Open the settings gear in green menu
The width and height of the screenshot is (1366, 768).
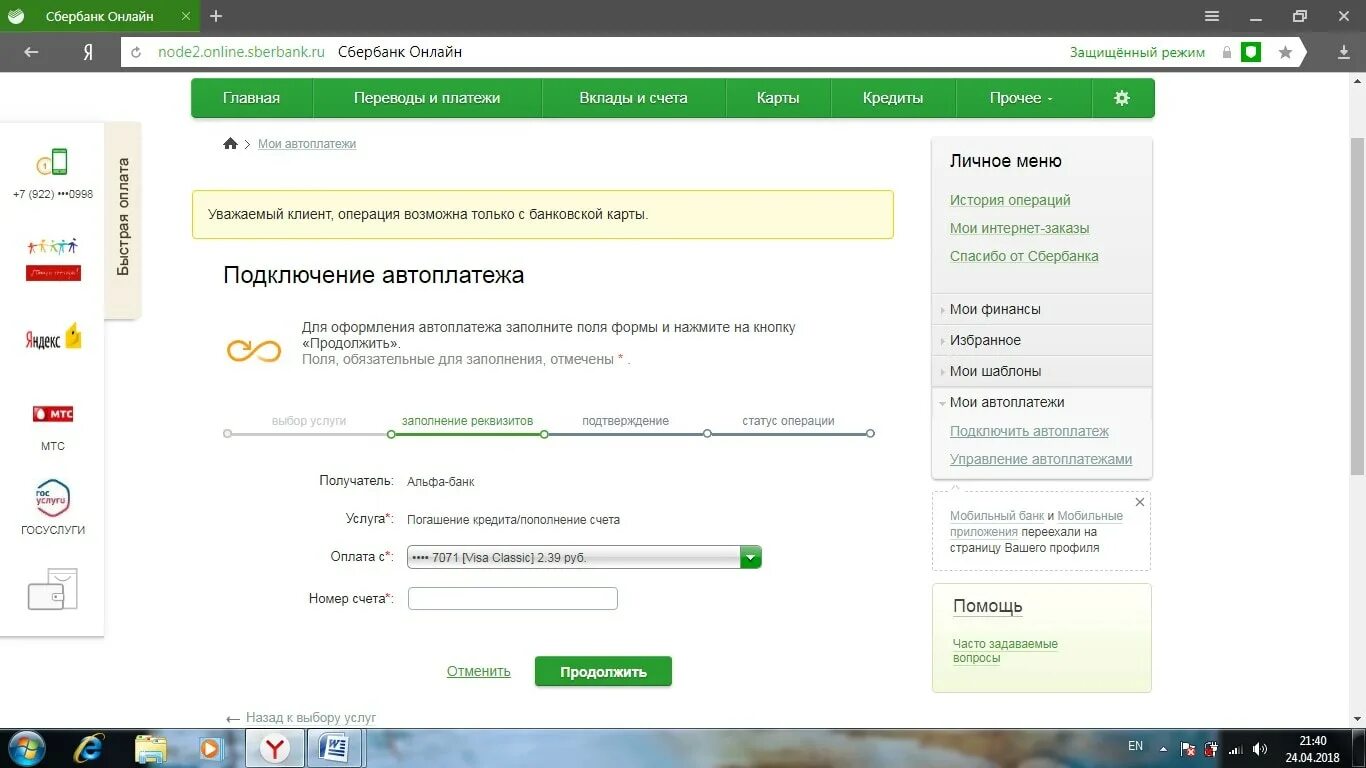click(x=1121, y=98)
